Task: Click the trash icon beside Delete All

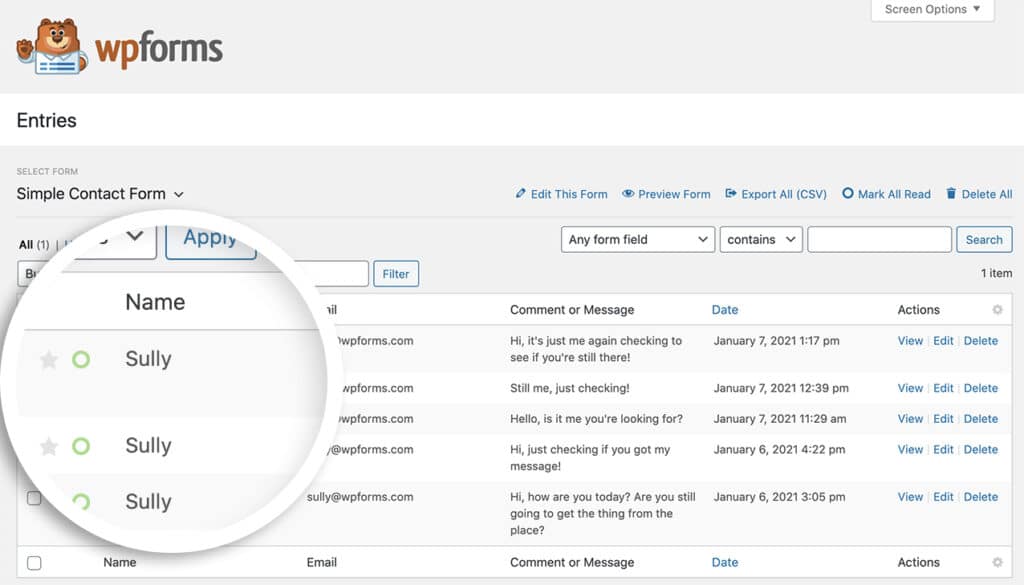Action: [x=951, y=193]
